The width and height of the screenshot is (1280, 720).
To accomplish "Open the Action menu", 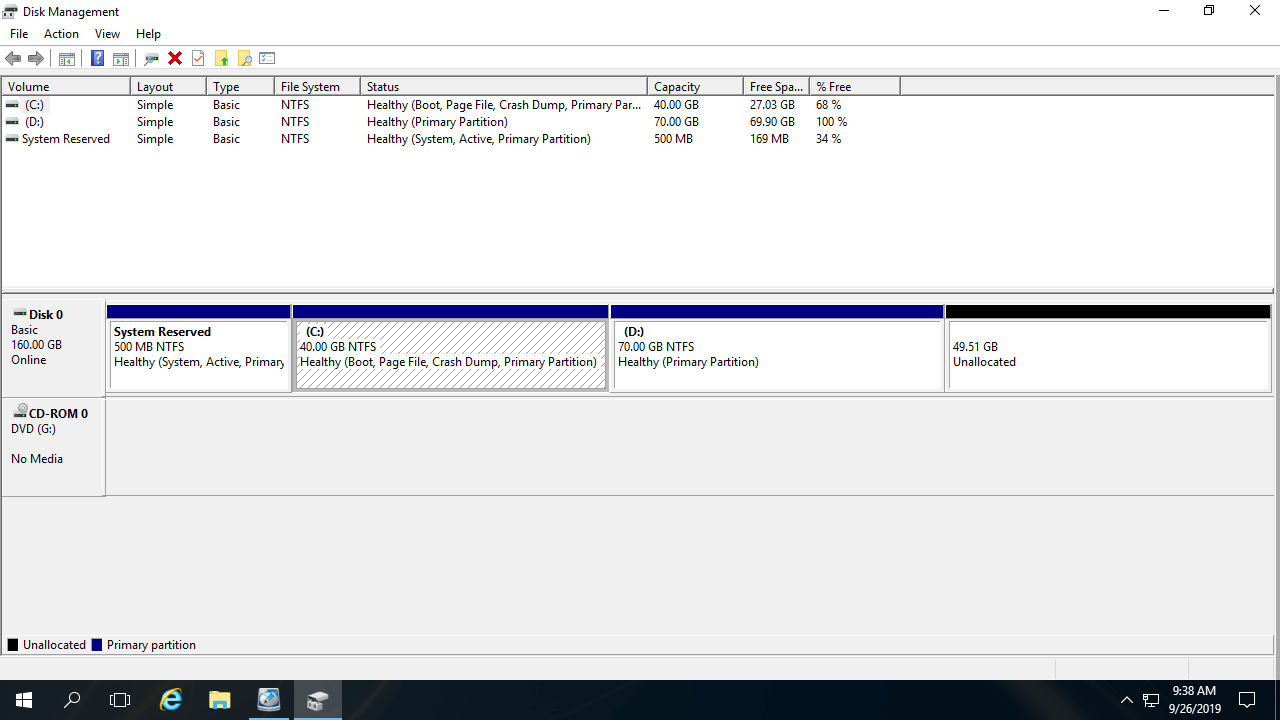I will (61, 34).
